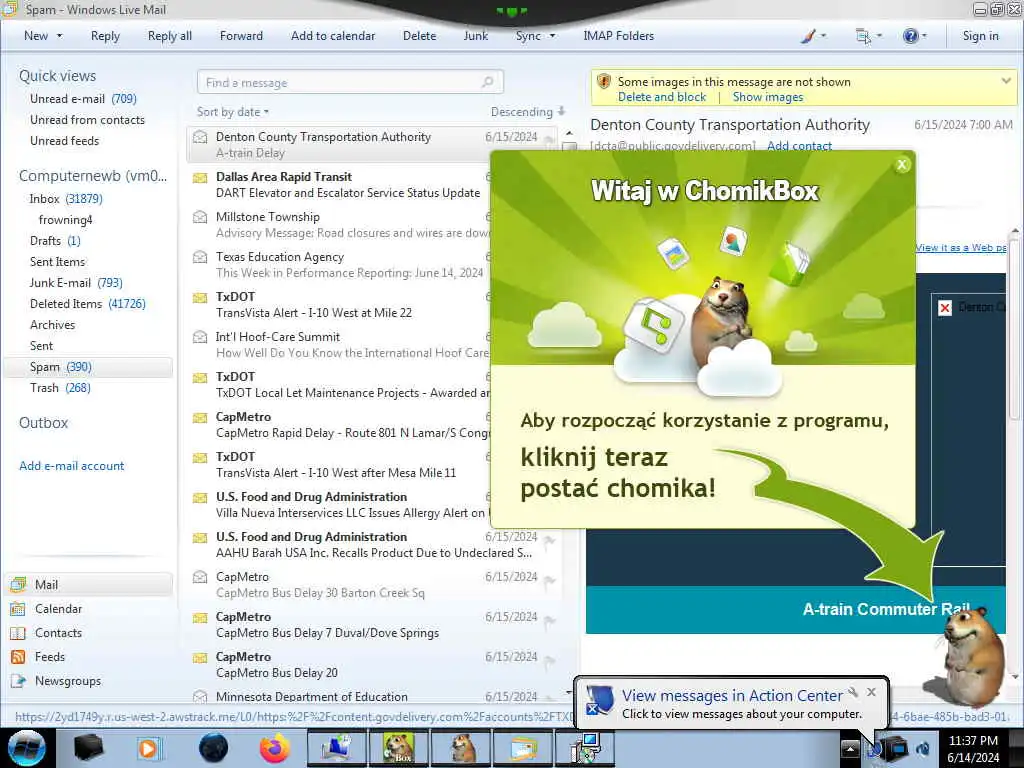This screenshot has height=768, width=1024.
Task: Open the Help dropdown arrow
Action: point(924,36)
